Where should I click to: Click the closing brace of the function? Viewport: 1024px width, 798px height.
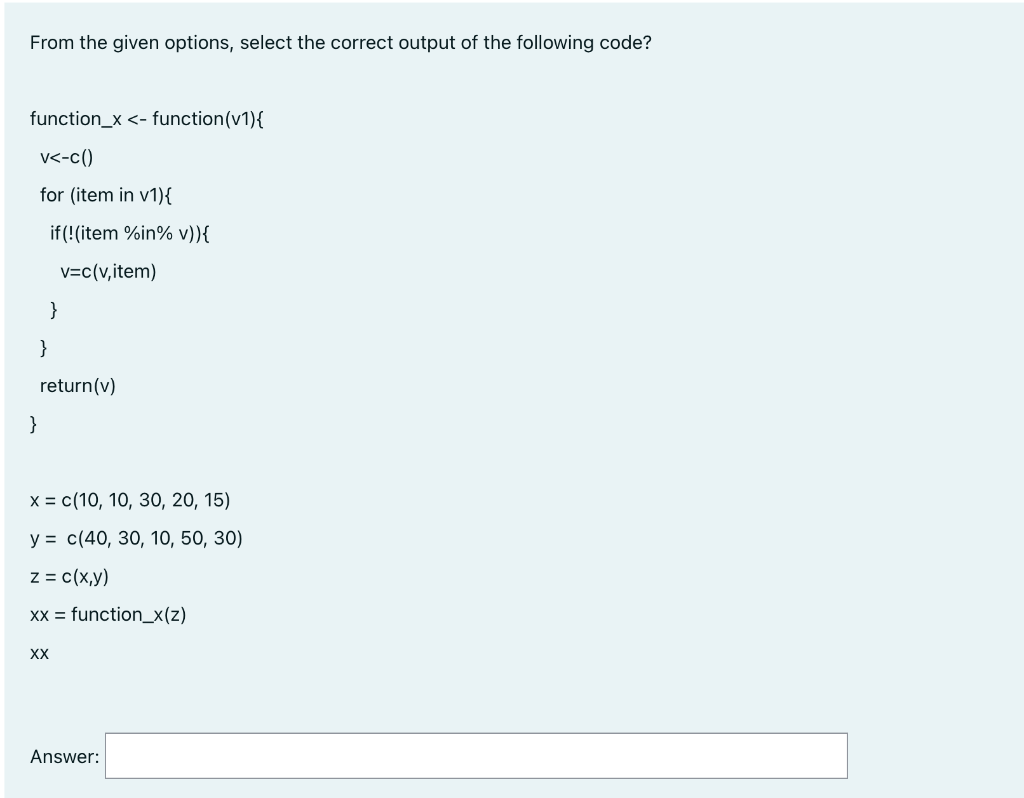(x=33, y=423)
